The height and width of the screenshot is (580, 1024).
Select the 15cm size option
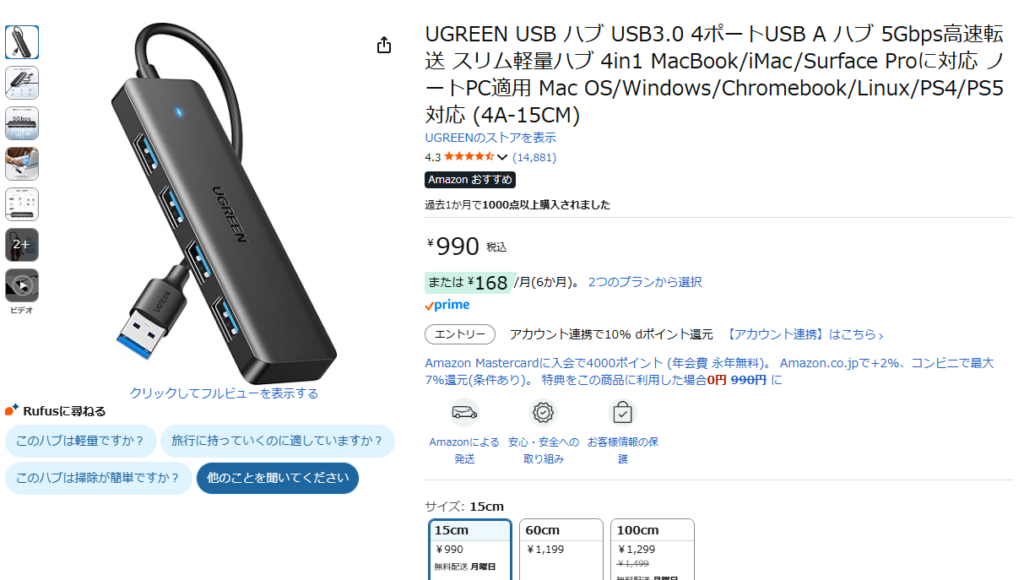pyautogui.click(x=470, y=549)
